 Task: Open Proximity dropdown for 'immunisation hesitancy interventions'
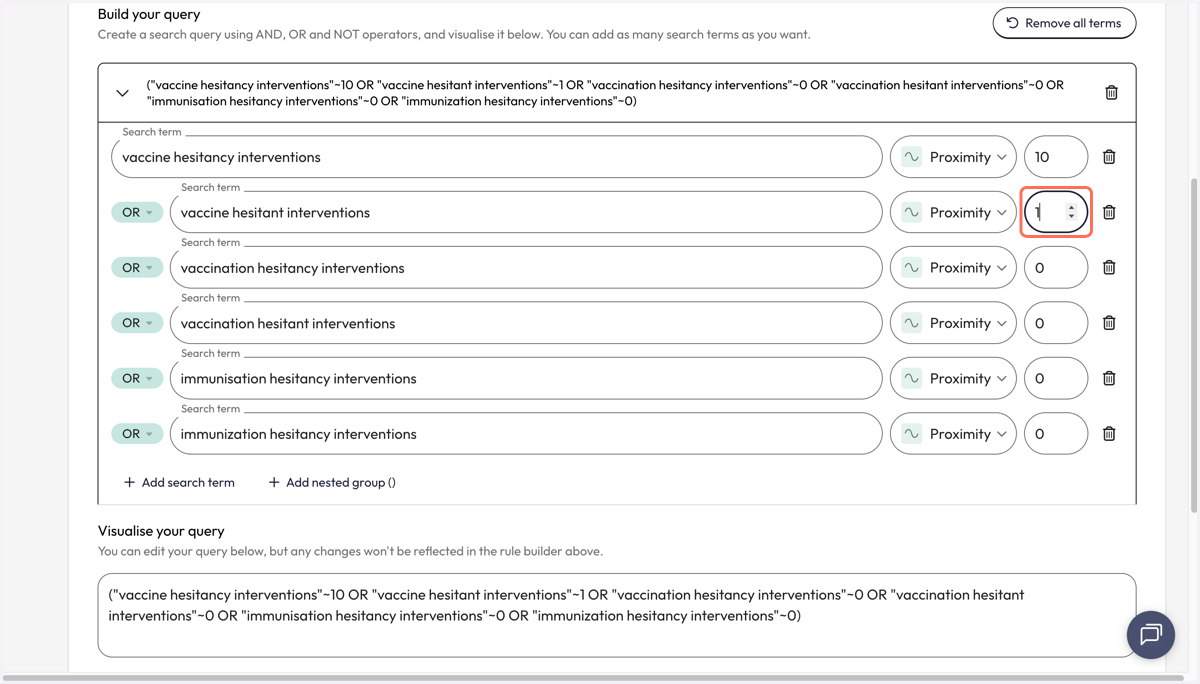point(953,378)
